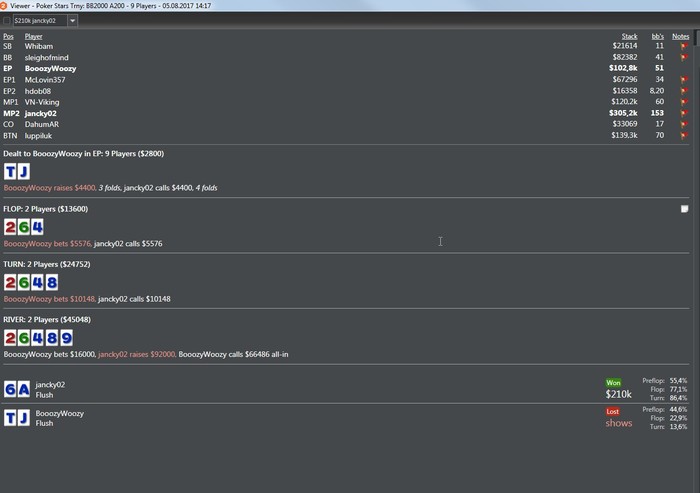Sort by Stack column header

tap(629, 36)
